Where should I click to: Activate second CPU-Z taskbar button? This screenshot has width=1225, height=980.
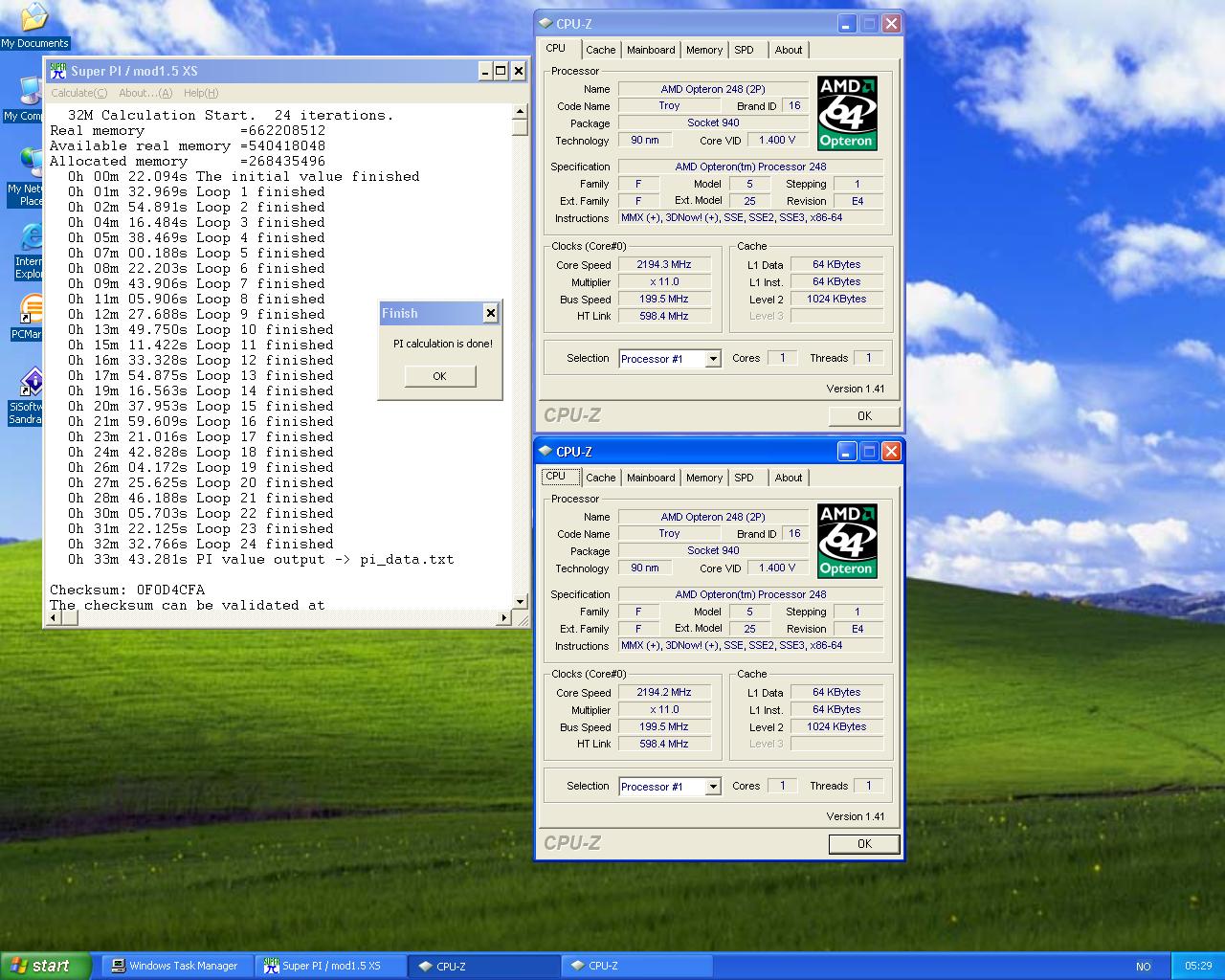pyautogui.click(x=636, y=966)
